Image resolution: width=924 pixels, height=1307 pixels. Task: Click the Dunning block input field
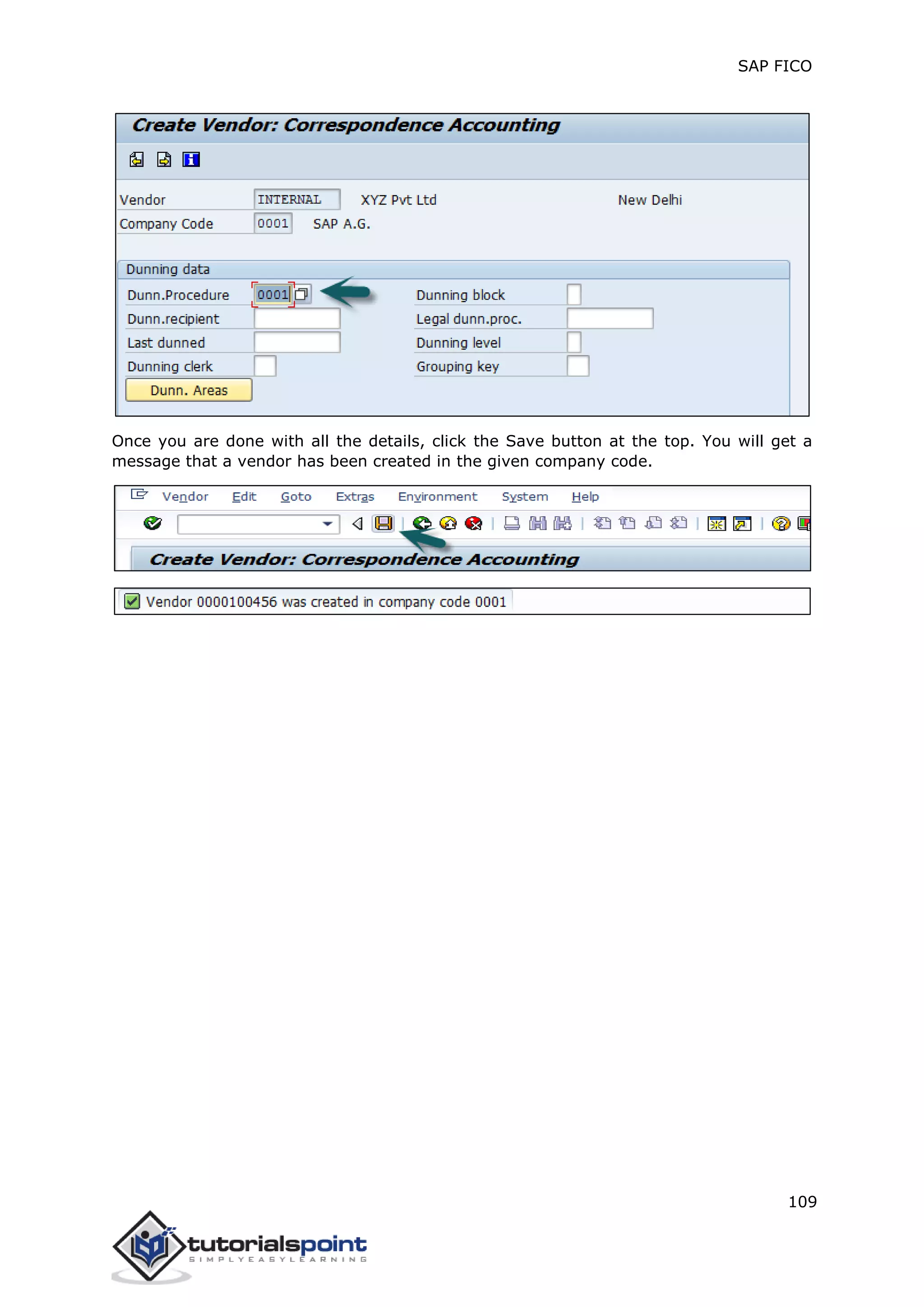tap(574, 294)
